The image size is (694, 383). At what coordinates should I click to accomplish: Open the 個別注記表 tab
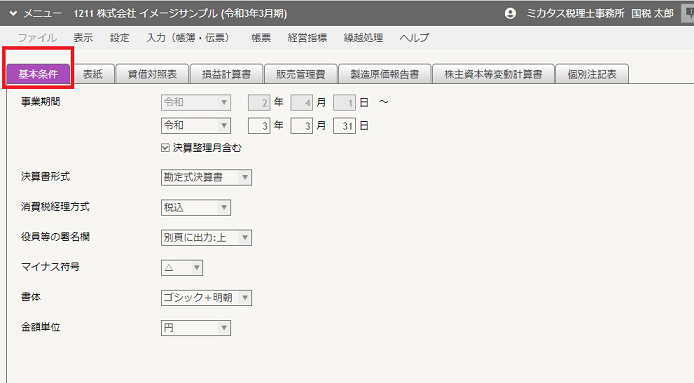tap(592, 74)
